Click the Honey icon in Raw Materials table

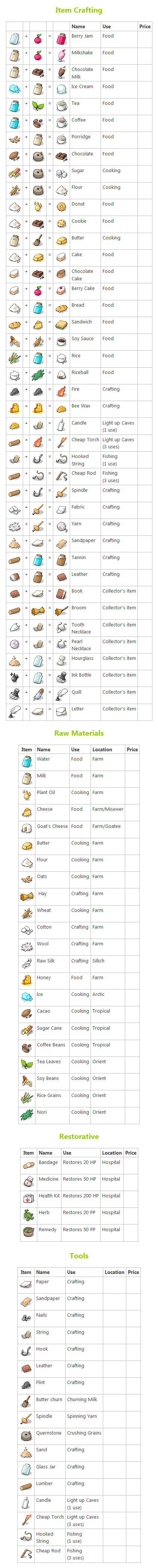point(27,980)
